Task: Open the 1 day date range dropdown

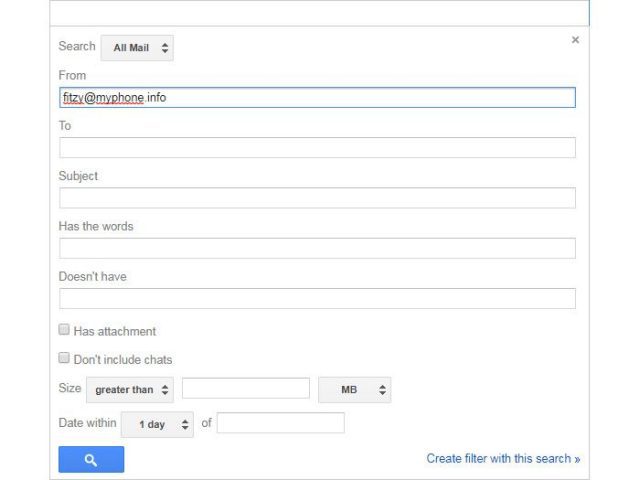Action: (x=157, y=424)
